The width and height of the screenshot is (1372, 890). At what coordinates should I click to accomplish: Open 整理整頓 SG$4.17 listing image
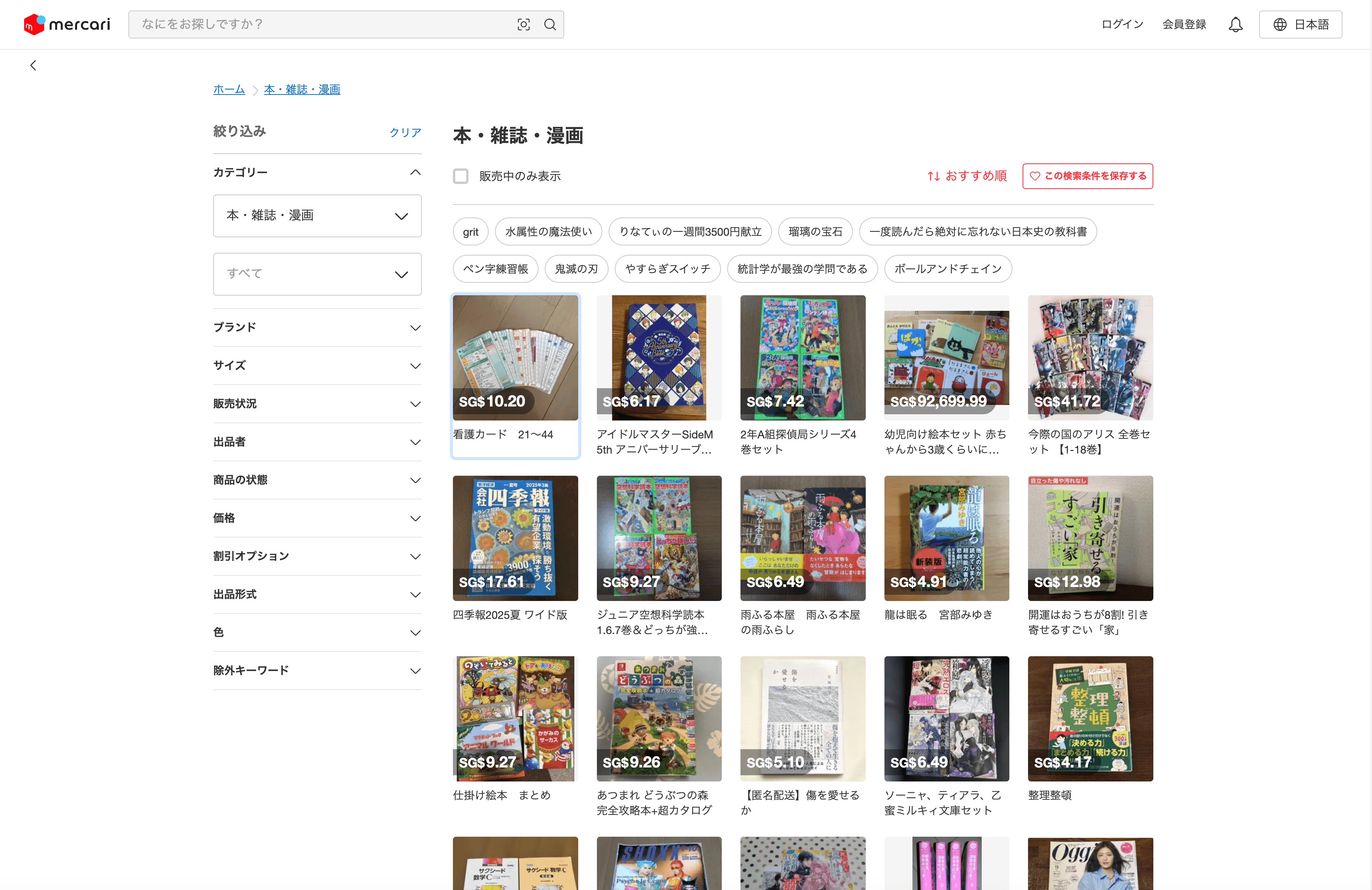point(1090,718)
